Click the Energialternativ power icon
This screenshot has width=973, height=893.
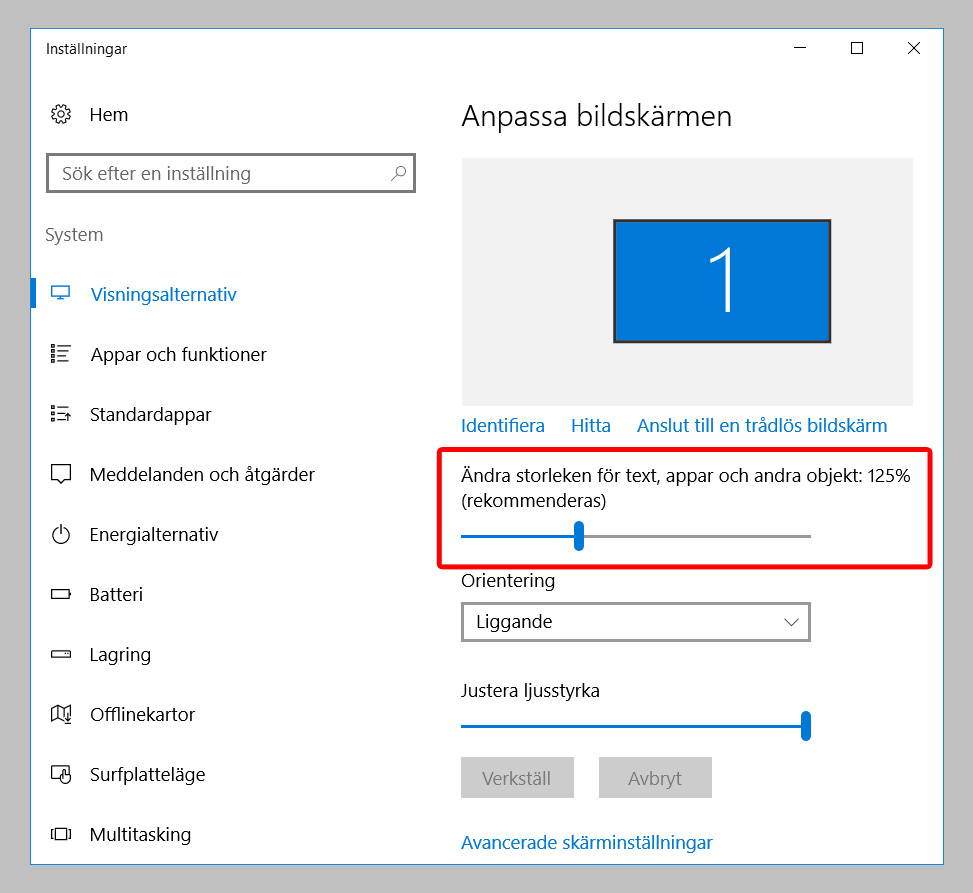[61, 534]
